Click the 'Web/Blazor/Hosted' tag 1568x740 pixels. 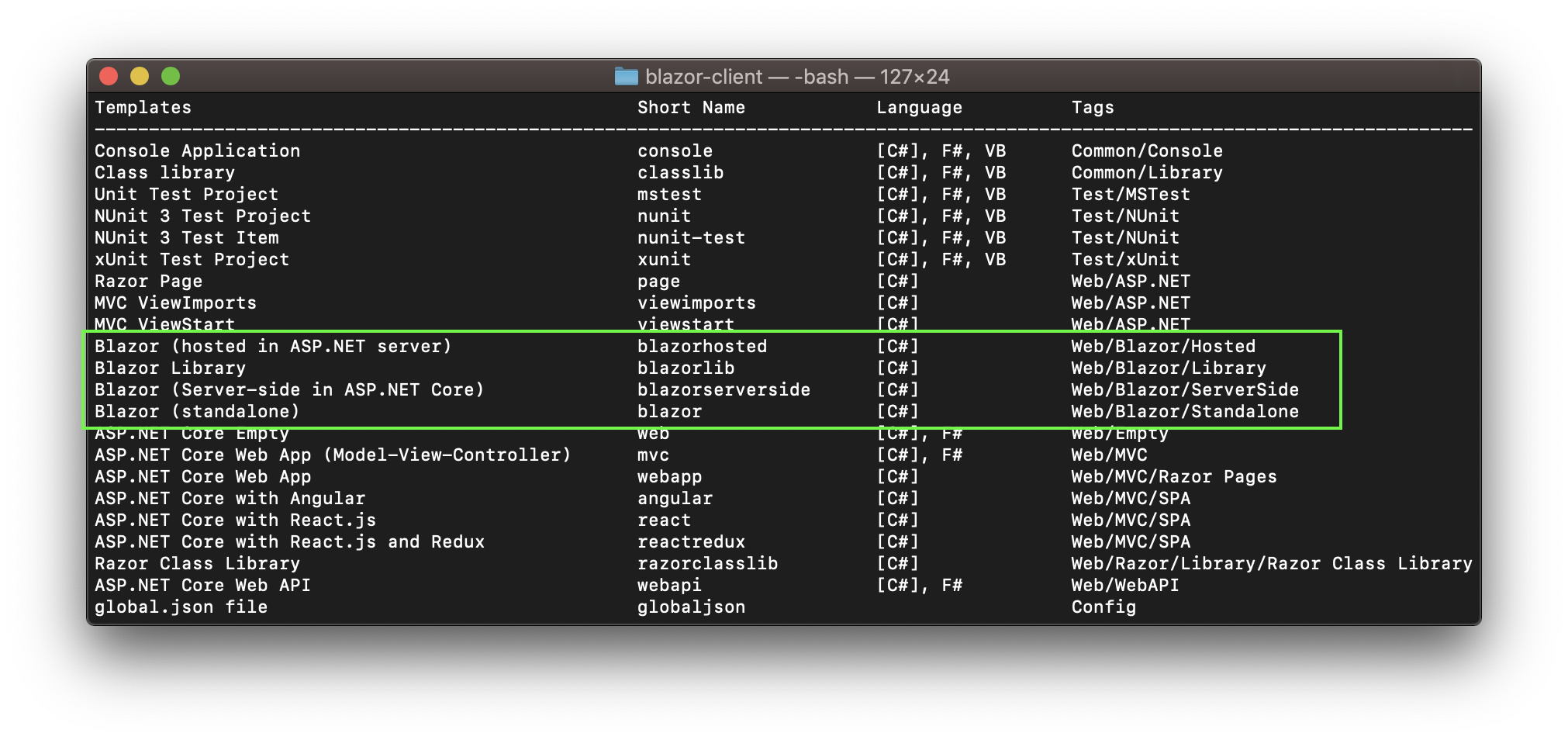point(1164,347)
